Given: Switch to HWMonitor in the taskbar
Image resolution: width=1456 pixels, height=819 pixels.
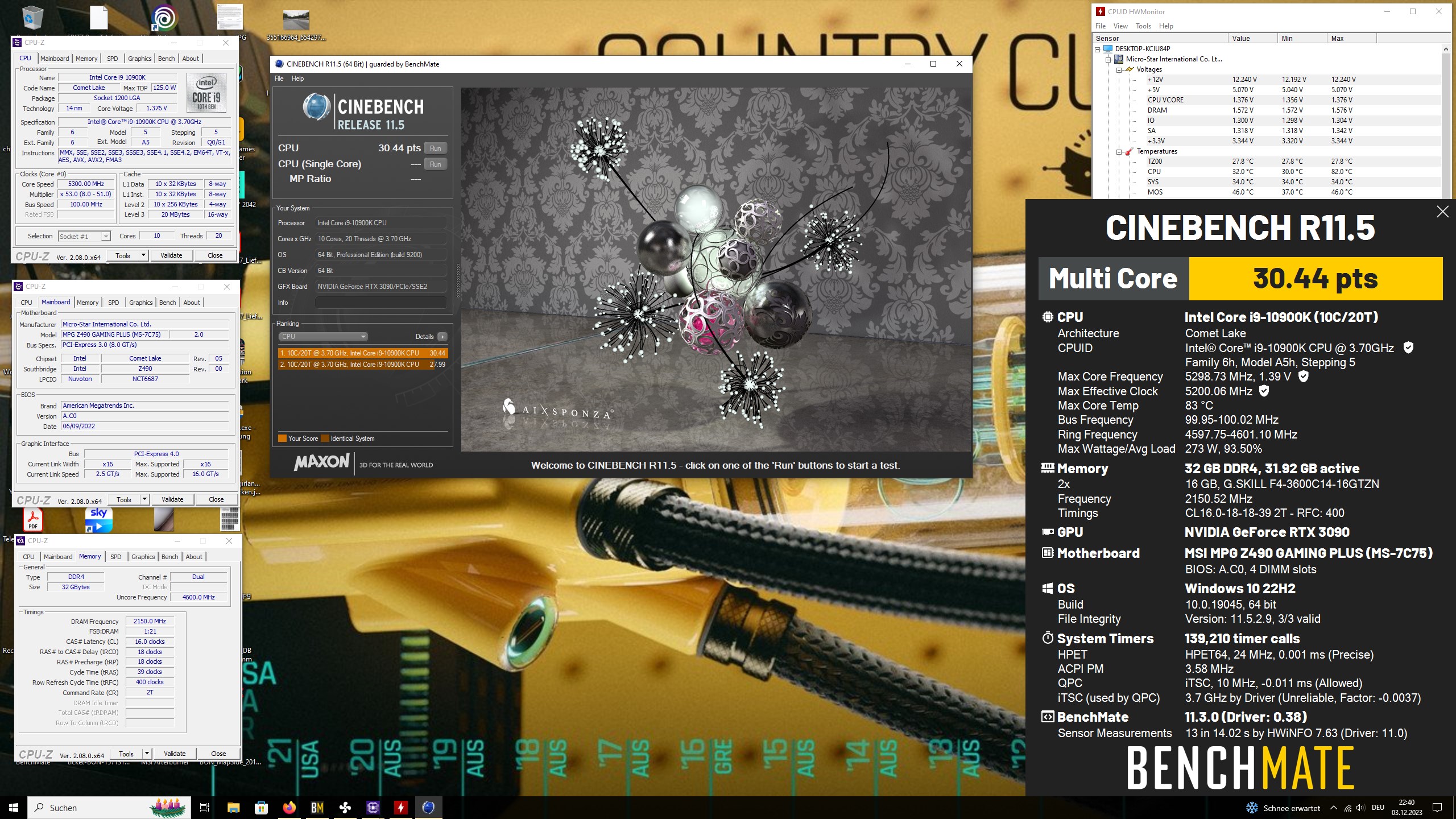Looking at the screenshot, I should [400, 807].
